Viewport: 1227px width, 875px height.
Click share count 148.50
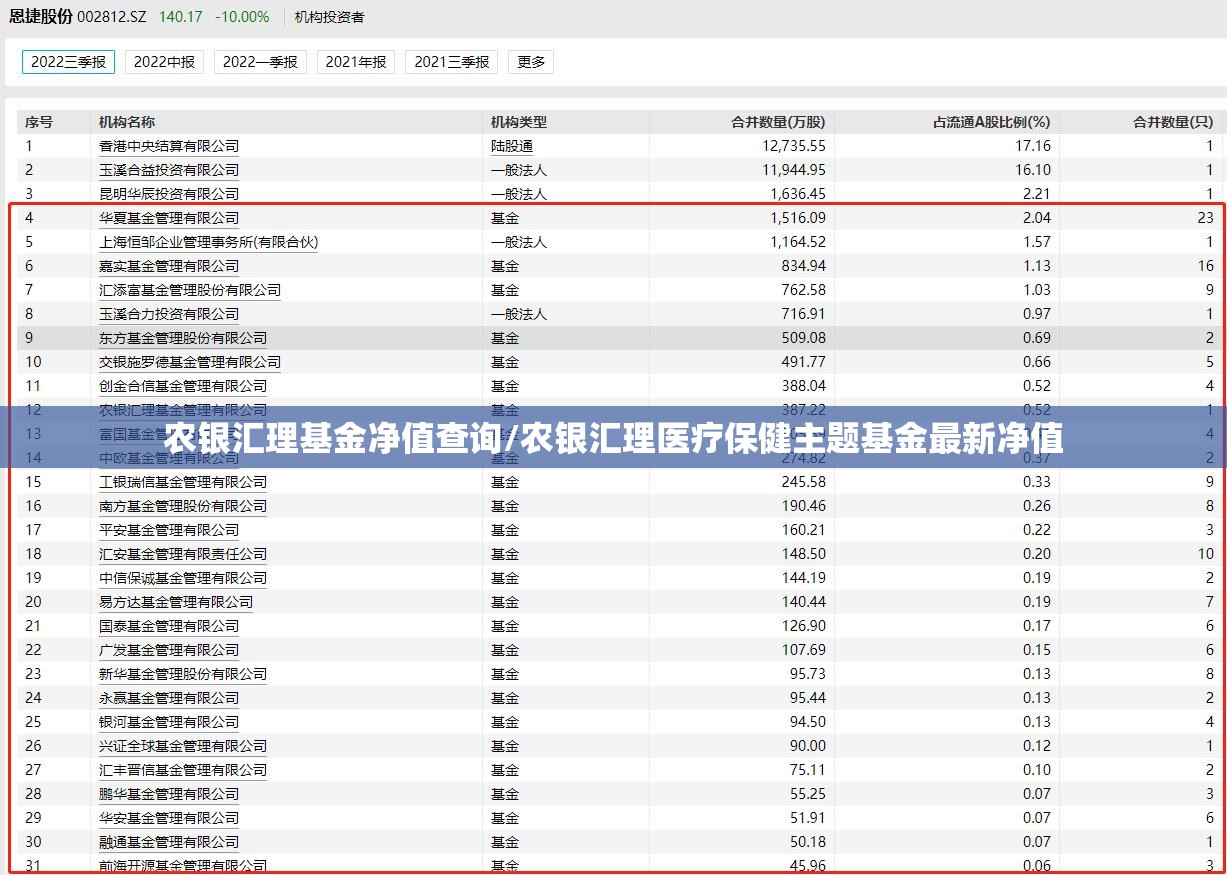point(804,554)
